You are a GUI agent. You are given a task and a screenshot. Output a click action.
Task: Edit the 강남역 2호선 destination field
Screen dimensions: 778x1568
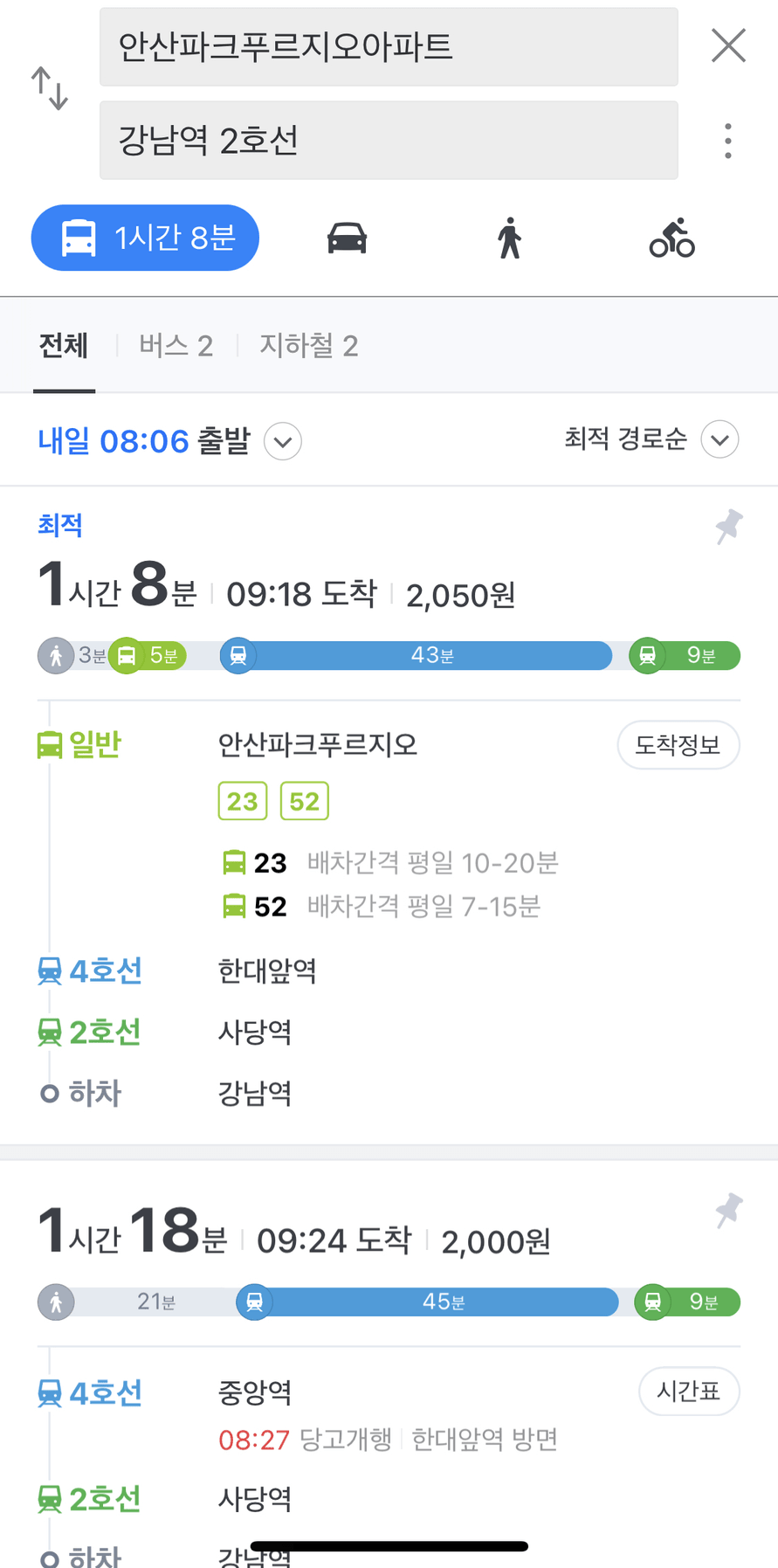coord(389,140)
